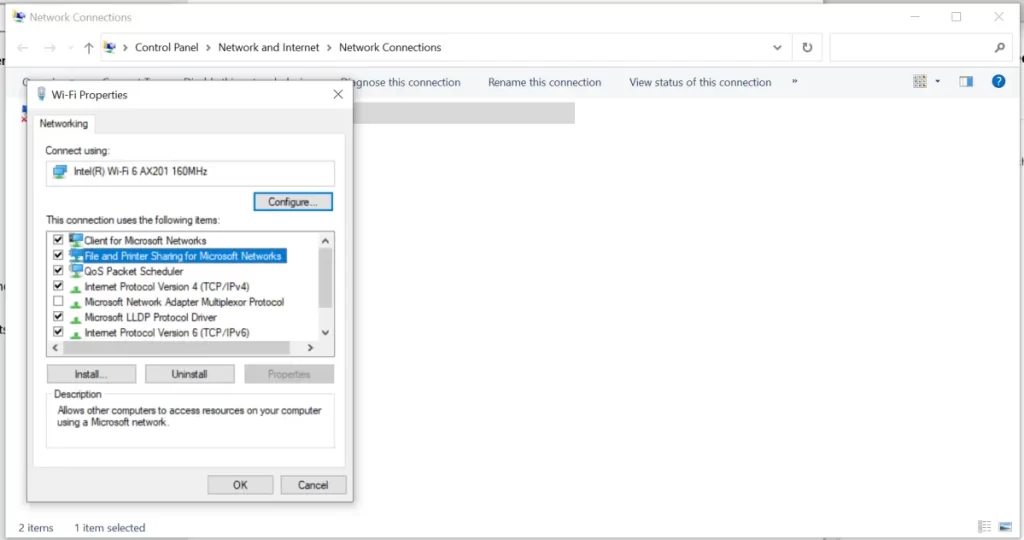
Task: Uncheck Client for Microsoft Networks checkbox
Action: pyautogui.click(x=58, y=240)
